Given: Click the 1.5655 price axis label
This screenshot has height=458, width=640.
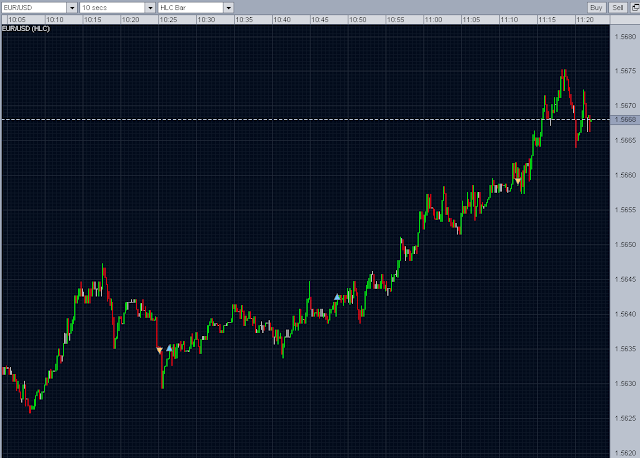Looking at the screenshot, I should click(625, 210).
